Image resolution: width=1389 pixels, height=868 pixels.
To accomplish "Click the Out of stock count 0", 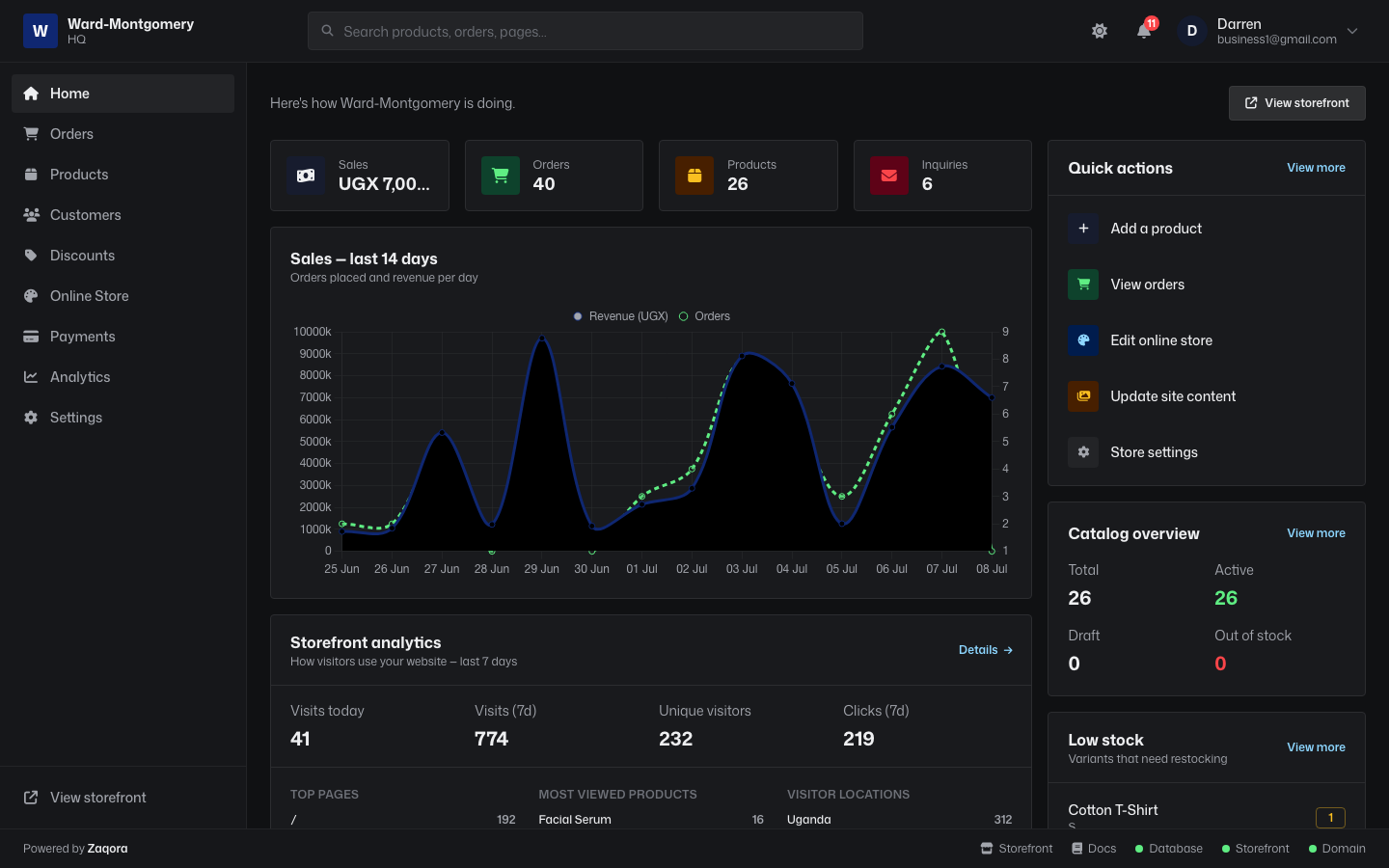I will tap(1220, 664).
